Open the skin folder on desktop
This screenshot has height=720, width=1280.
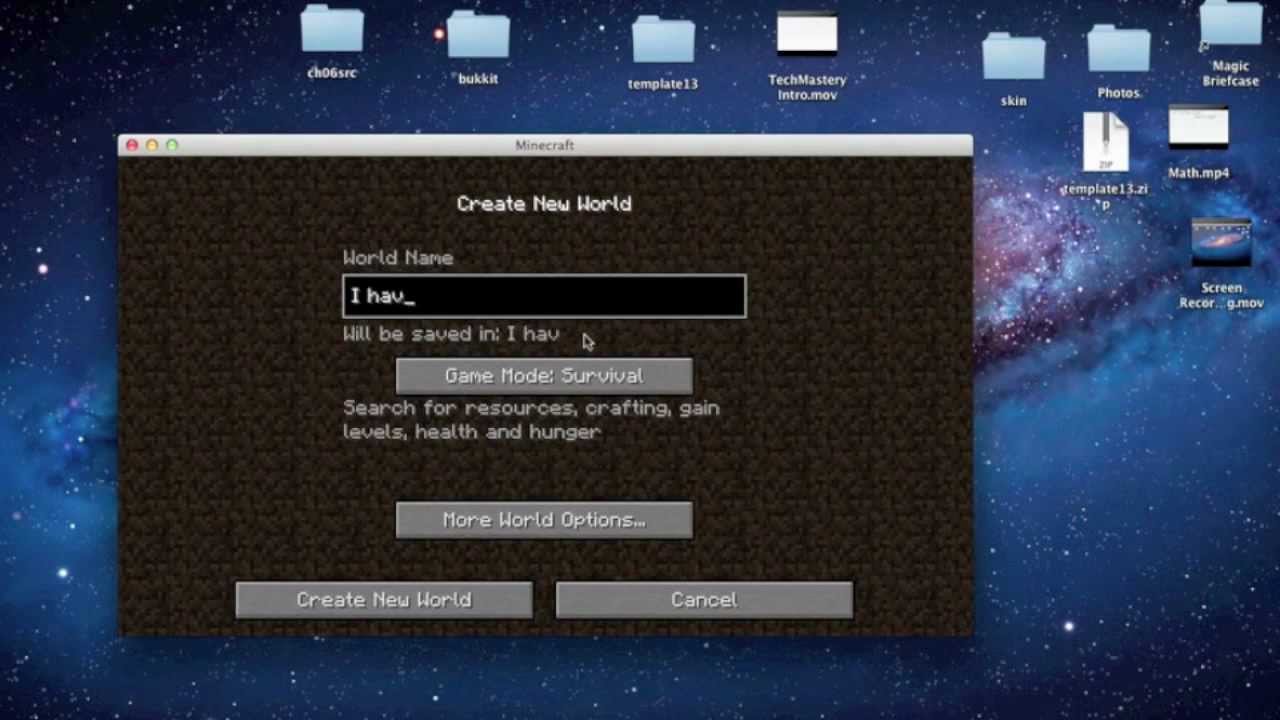(1013, 57)
